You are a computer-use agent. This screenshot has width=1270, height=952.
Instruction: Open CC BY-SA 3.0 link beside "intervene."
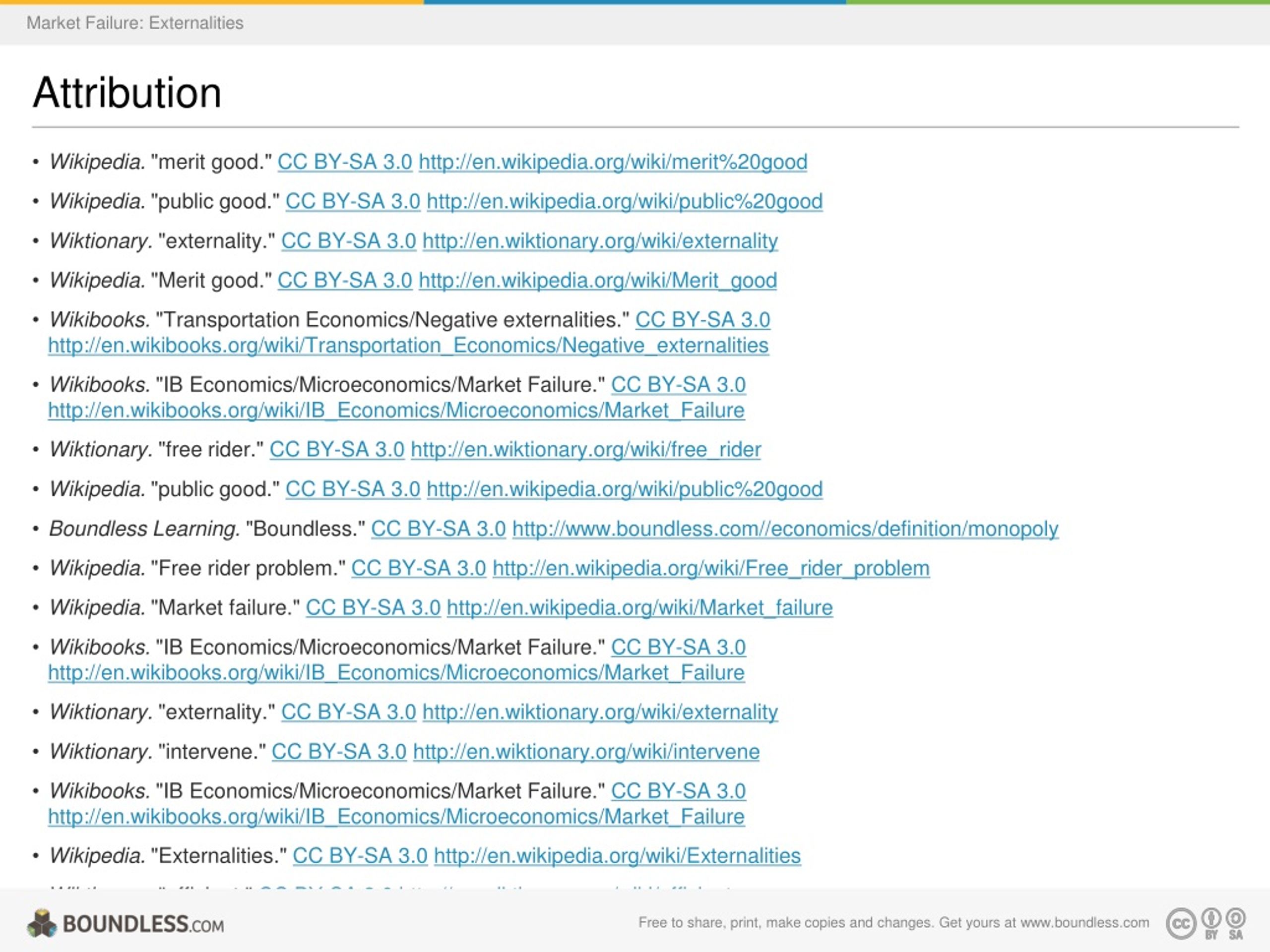click(339, 752)
